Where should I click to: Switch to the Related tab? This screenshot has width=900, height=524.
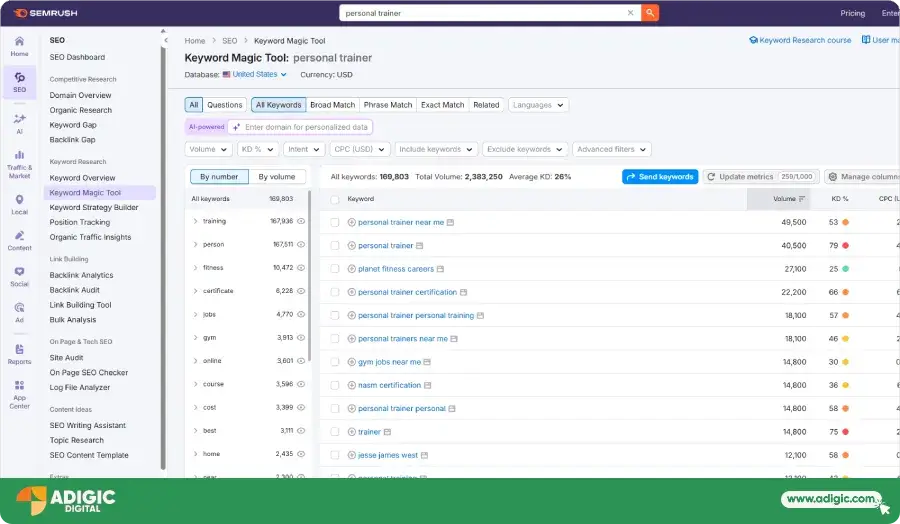(x=486, y=105)
